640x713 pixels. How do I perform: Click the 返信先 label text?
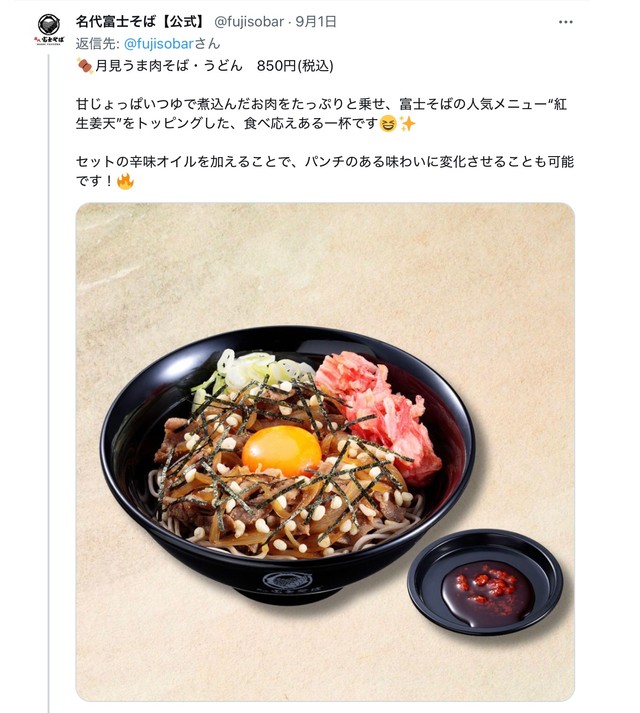[98, 44]
